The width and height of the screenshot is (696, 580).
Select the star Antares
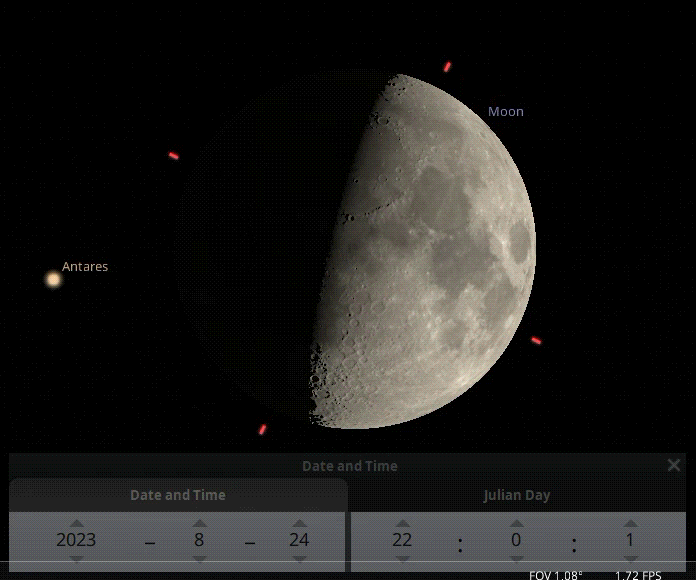(x=53, y=279)
